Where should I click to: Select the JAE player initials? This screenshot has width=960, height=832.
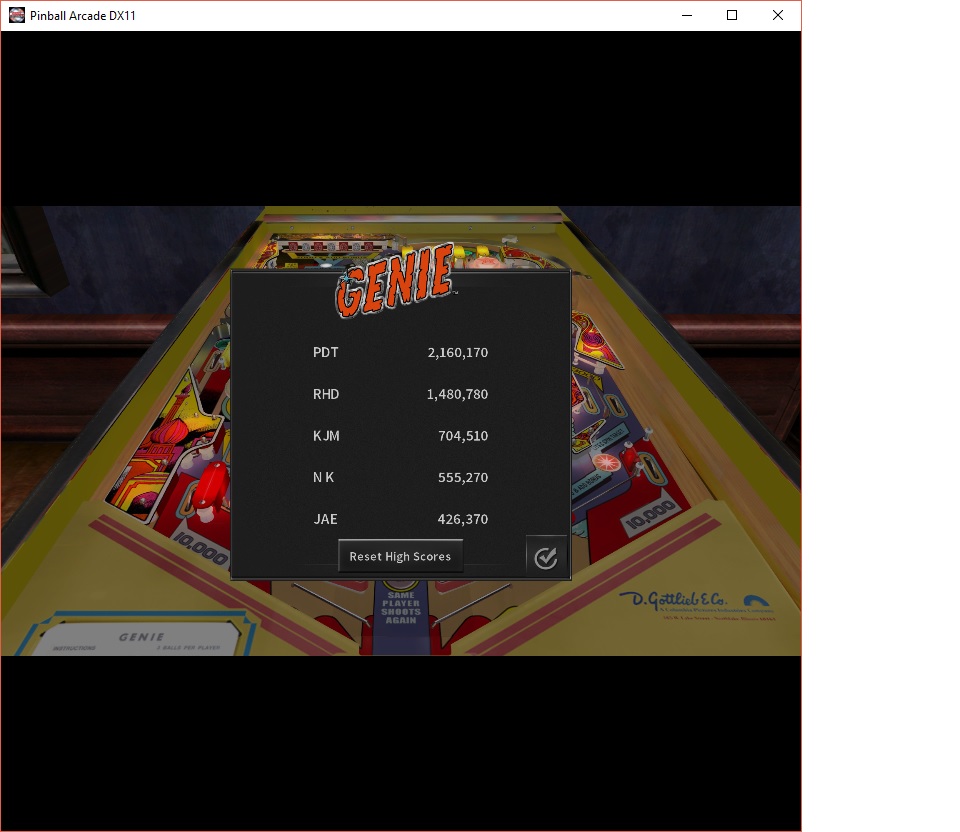(325, 519)
